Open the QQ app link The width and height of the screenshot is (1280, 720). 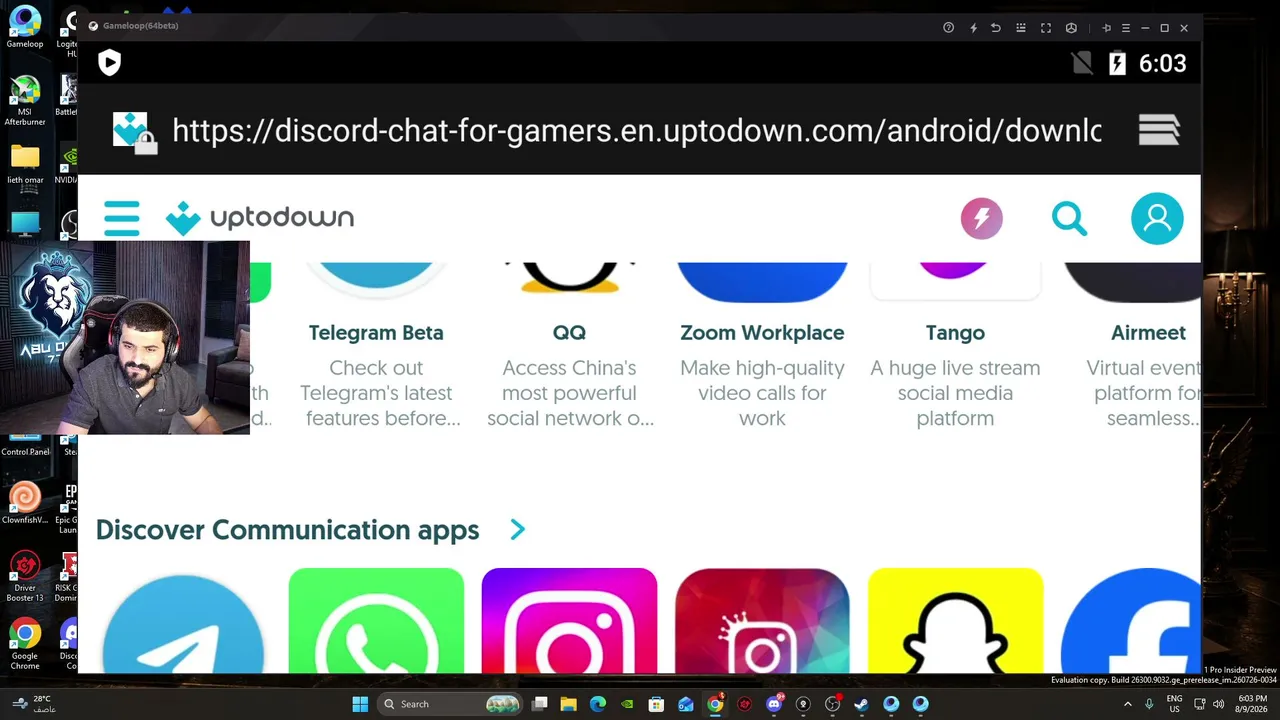[x=569, y=333]
